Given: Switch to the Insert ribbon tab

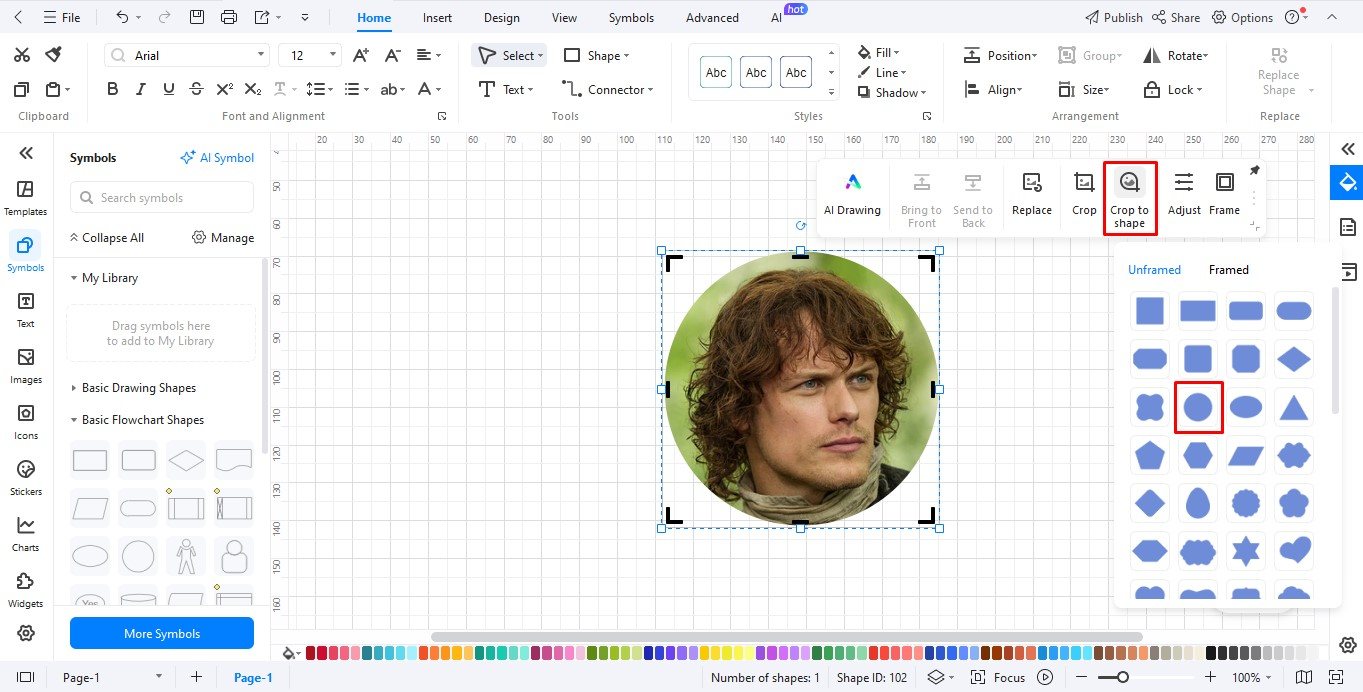Looking at the screenshot, I should tap(437, 17).
